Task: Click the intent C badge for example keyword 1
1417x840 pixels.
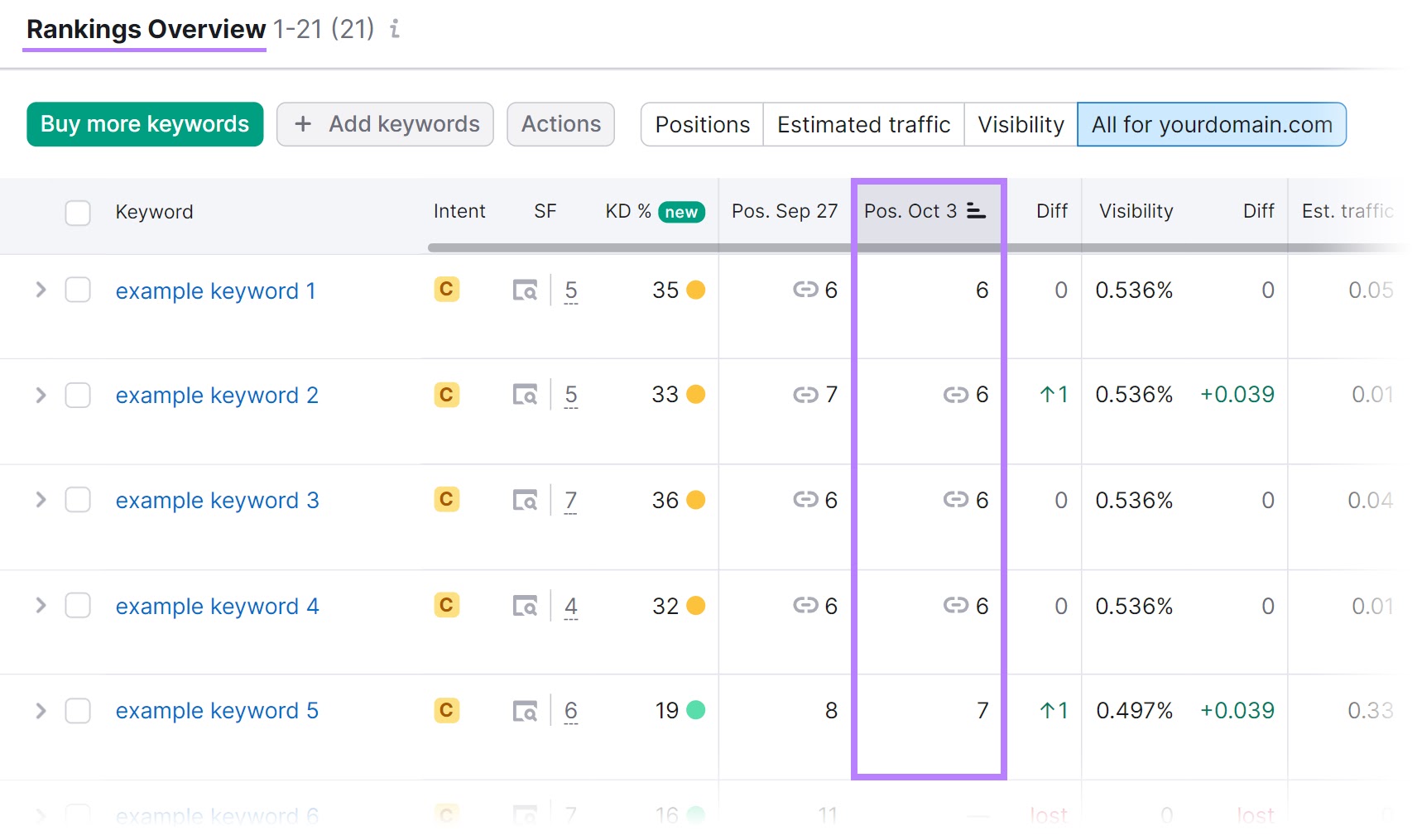Action: point(446,290)
